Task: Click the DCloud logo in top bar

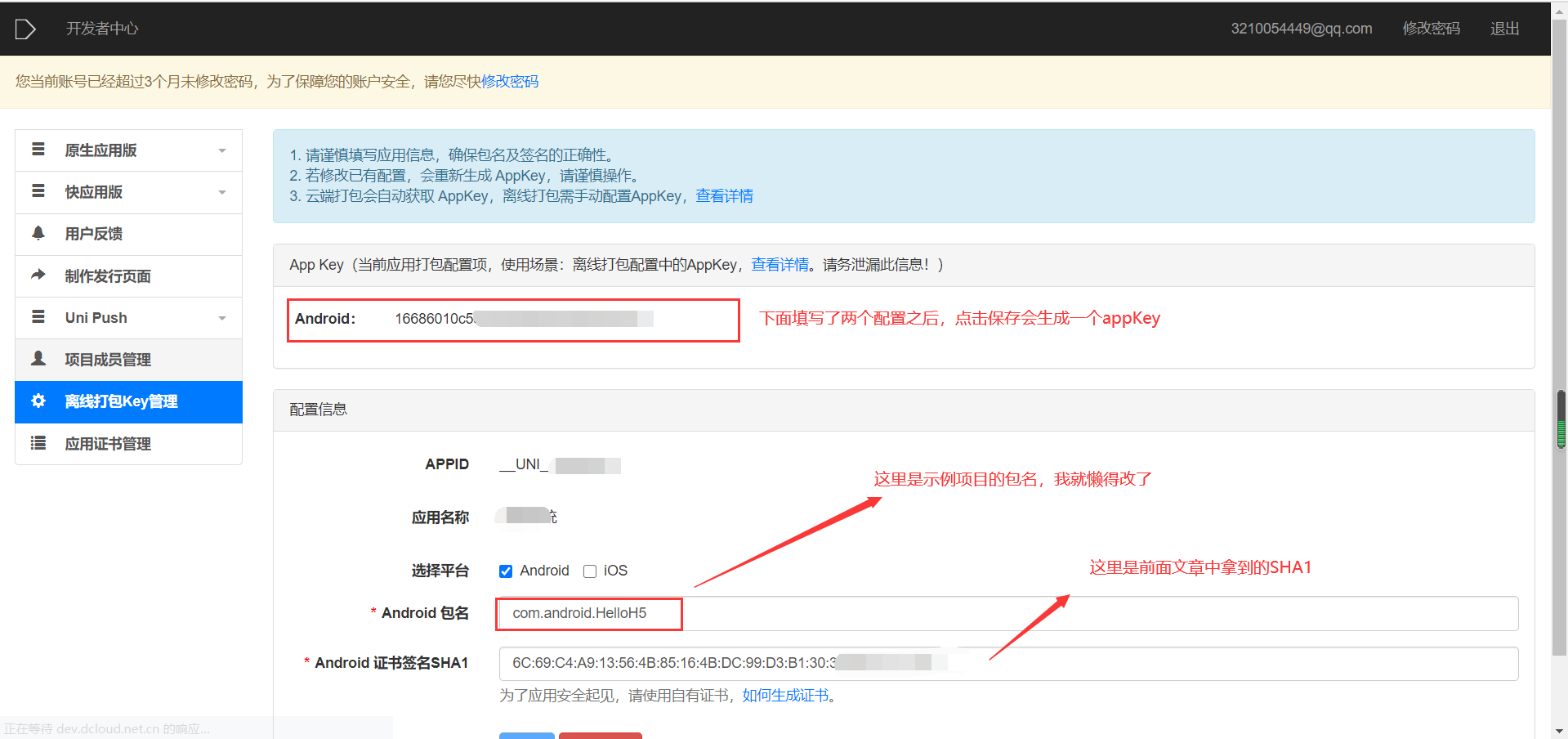Action: pos(25,29)
